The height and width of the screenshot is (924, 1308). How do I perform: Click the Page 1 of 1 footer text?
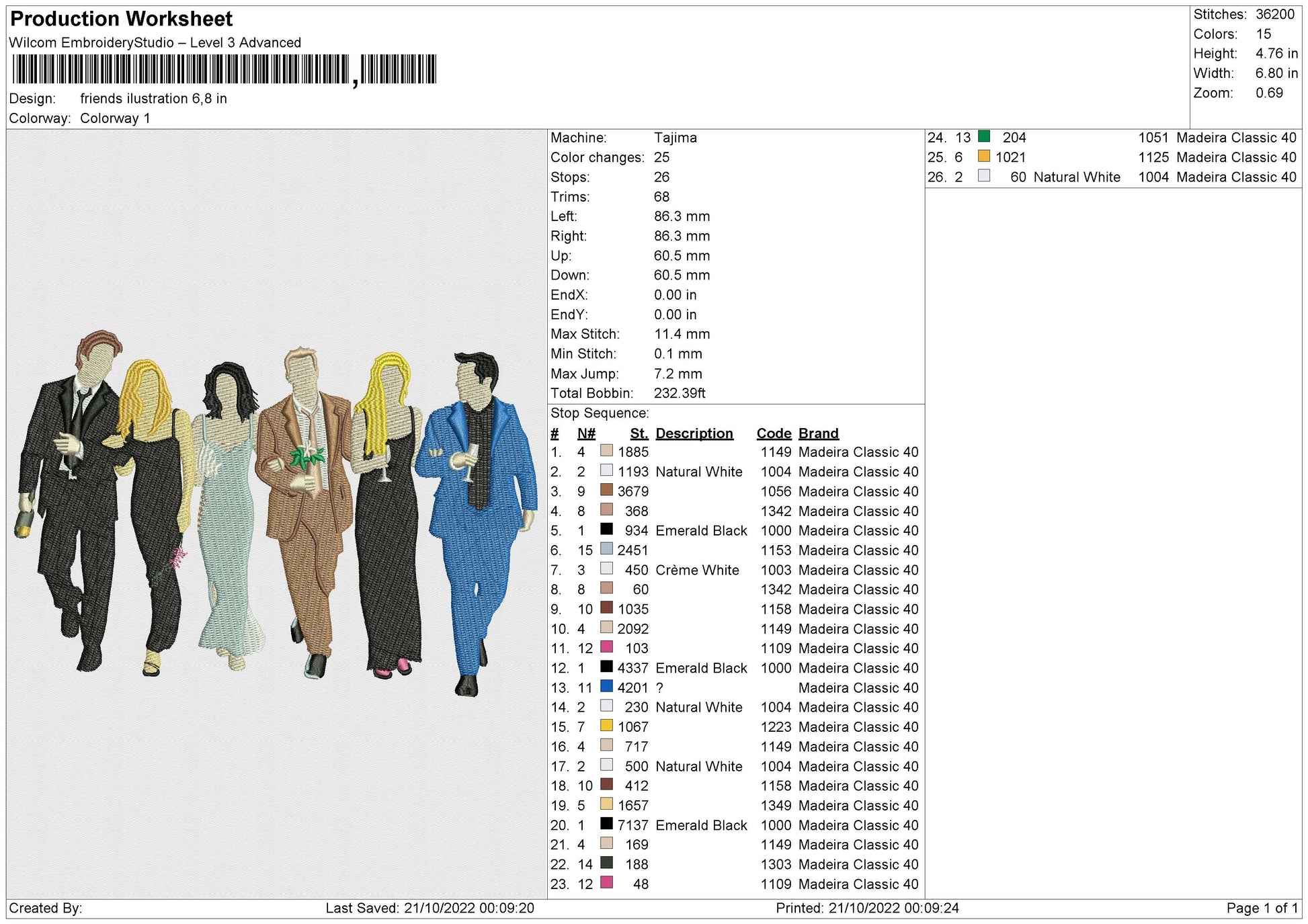click(x=1262, y=909)
